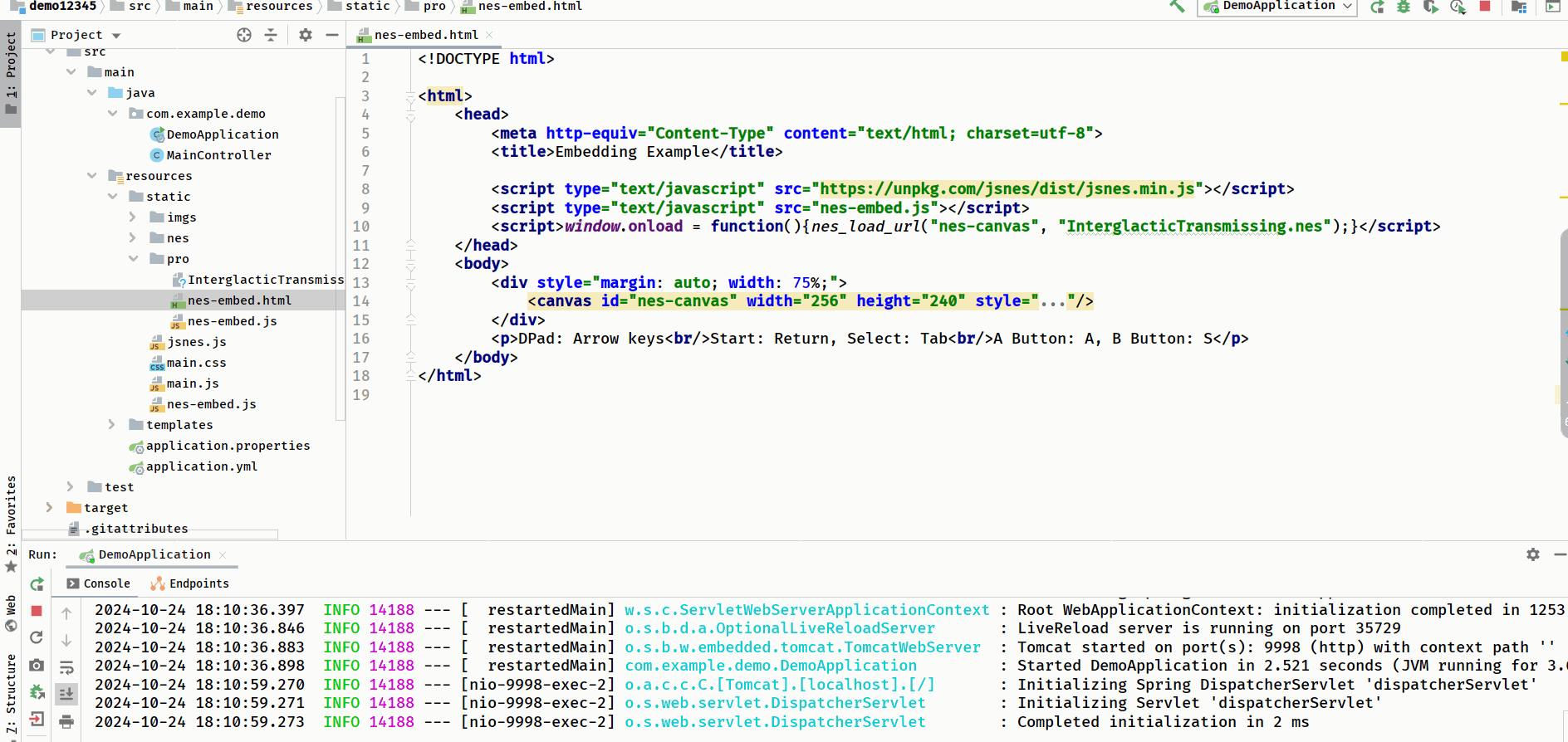Print the console output
Viewport: 1568px width, 742px height.
coord(66,721)
